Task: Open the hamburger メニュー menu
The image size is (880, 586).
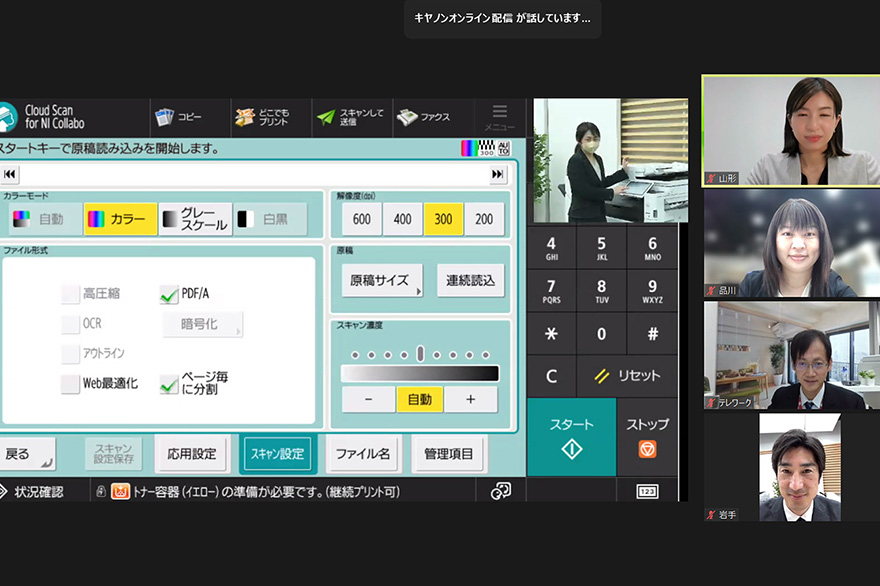Action: [x=499, y=117]
